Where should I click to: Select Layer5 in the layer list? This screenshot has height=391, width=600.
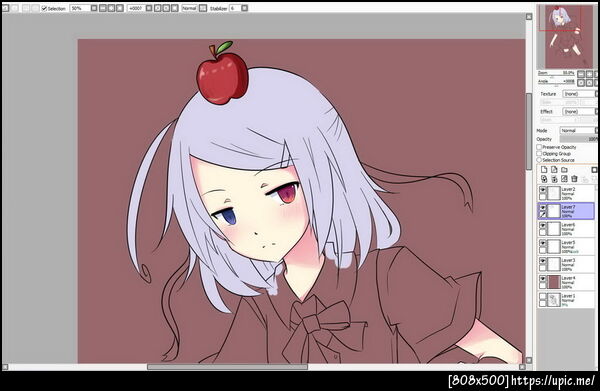[566, 246]
